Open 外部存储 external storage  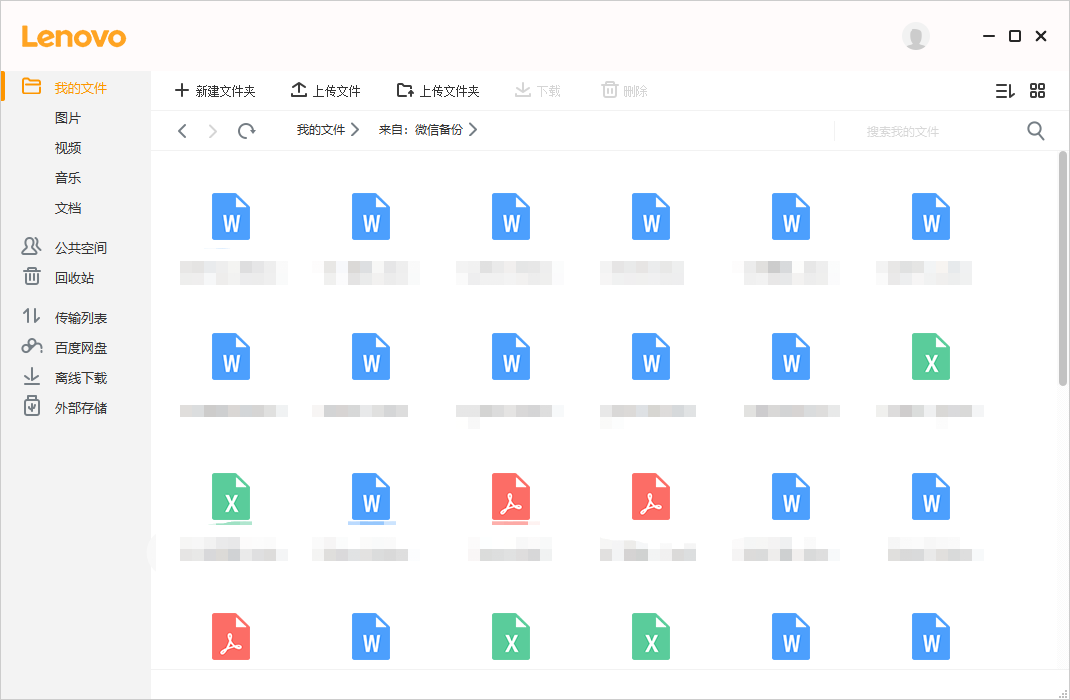[x=80, y=408]
